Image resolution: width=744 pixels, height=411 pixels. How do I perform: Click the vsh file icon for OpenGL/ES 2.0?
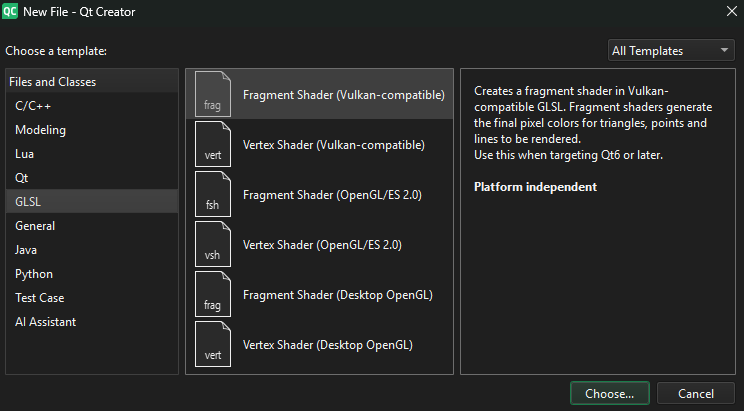tap(213, 244)
